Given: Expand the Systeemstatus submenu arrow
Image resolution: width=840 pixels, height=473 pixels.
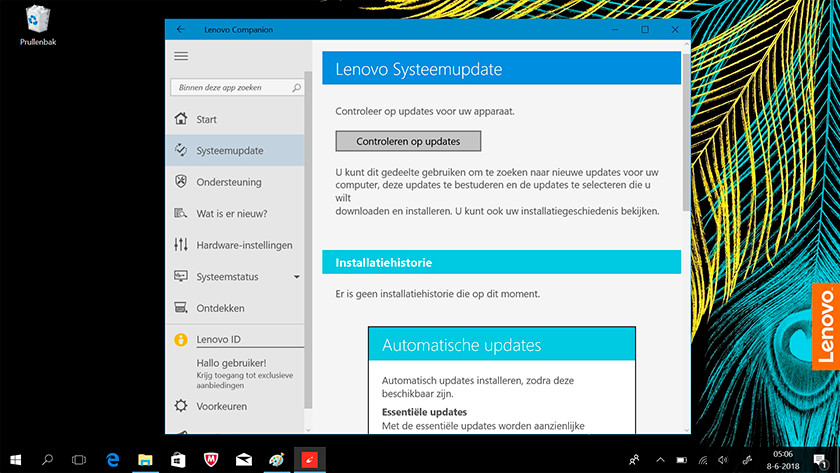Looking at the screenshot, I should coord(296,276).
